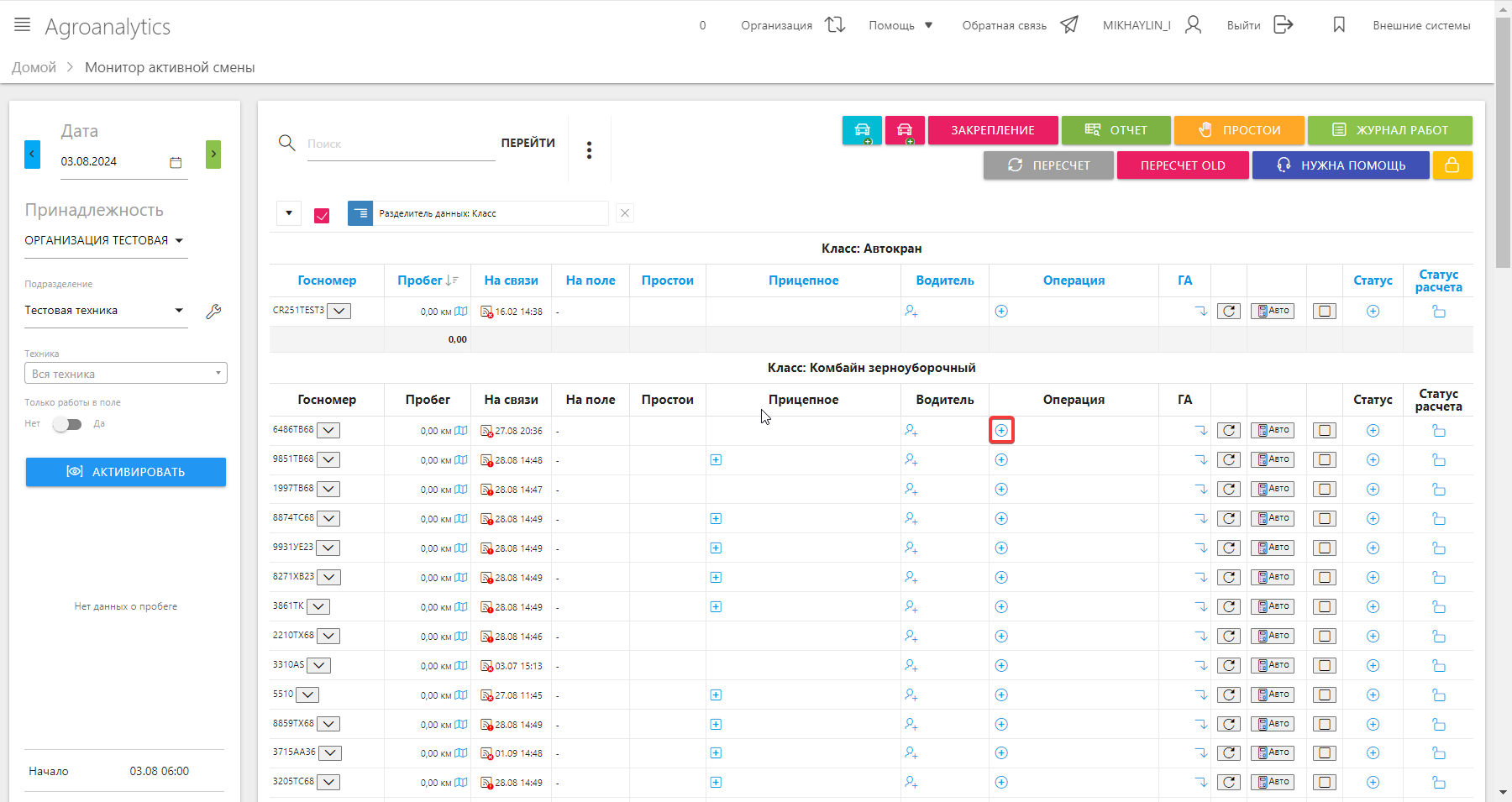Open the three-dots options menu beside search
The width and height of the screenshot is (1512, 802).
coord(589,149)
